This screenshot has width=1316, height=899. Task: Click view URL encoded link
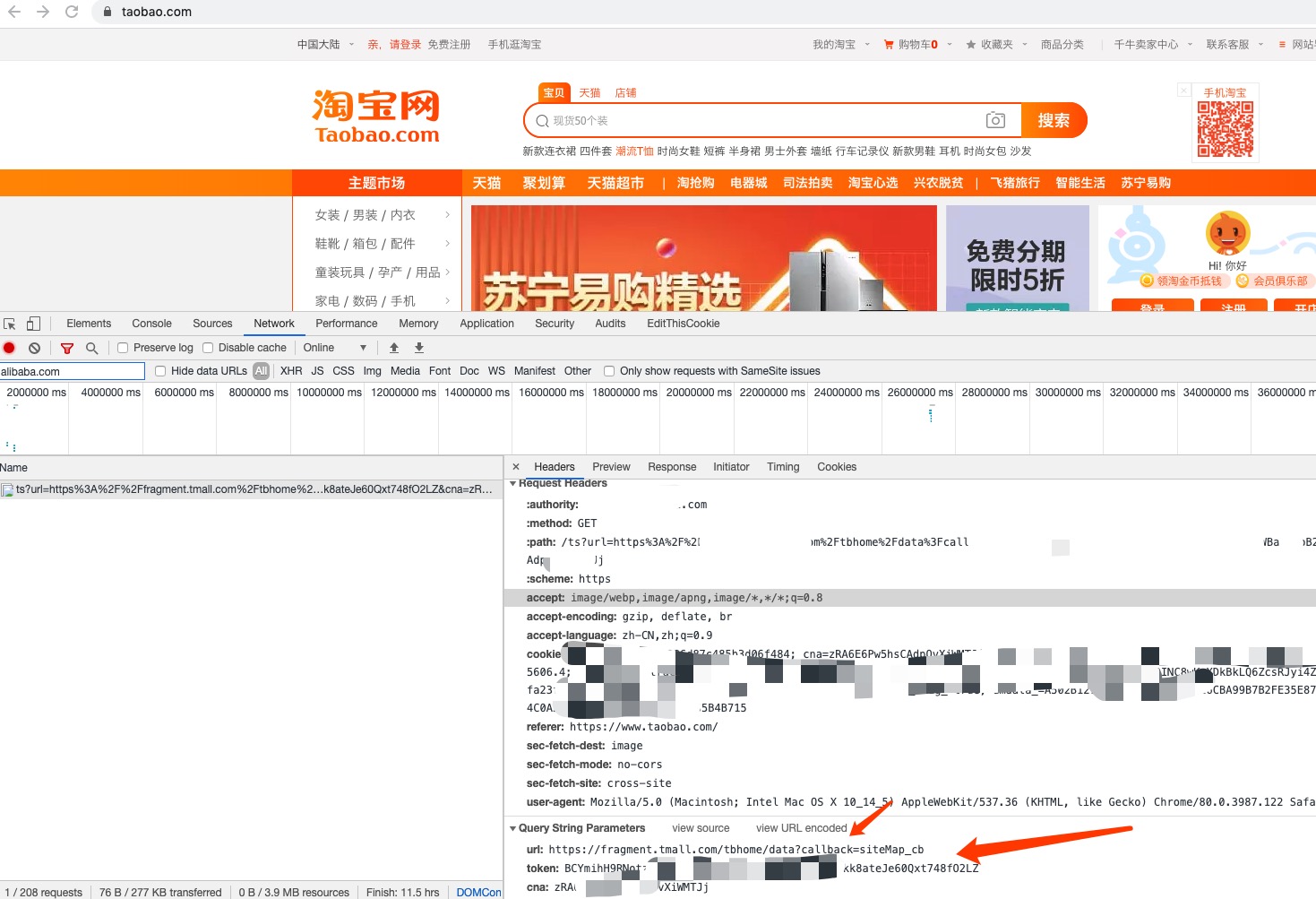point(801,828)
